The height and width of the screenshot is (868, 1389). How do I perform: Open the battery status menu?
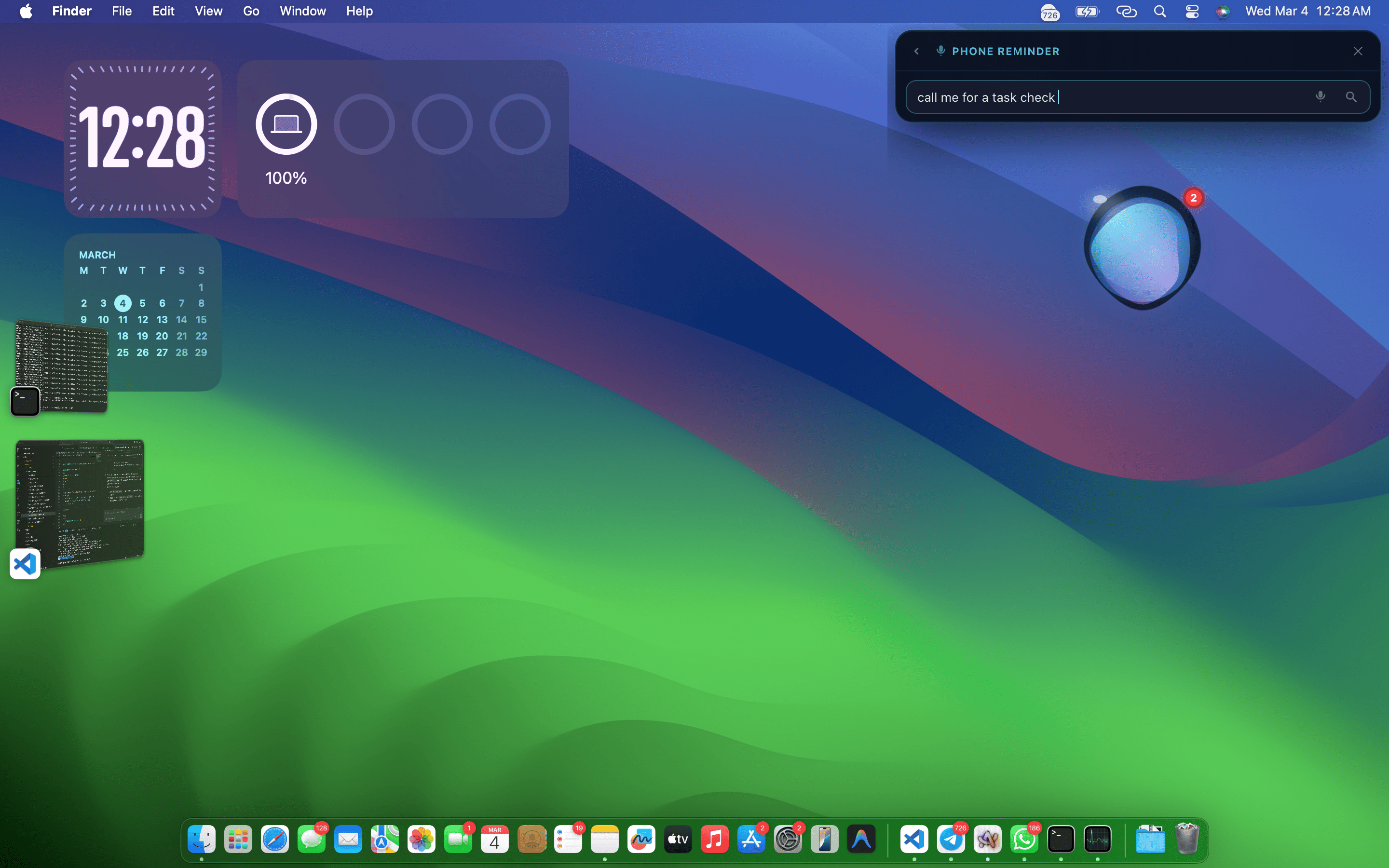[1087, 12]
